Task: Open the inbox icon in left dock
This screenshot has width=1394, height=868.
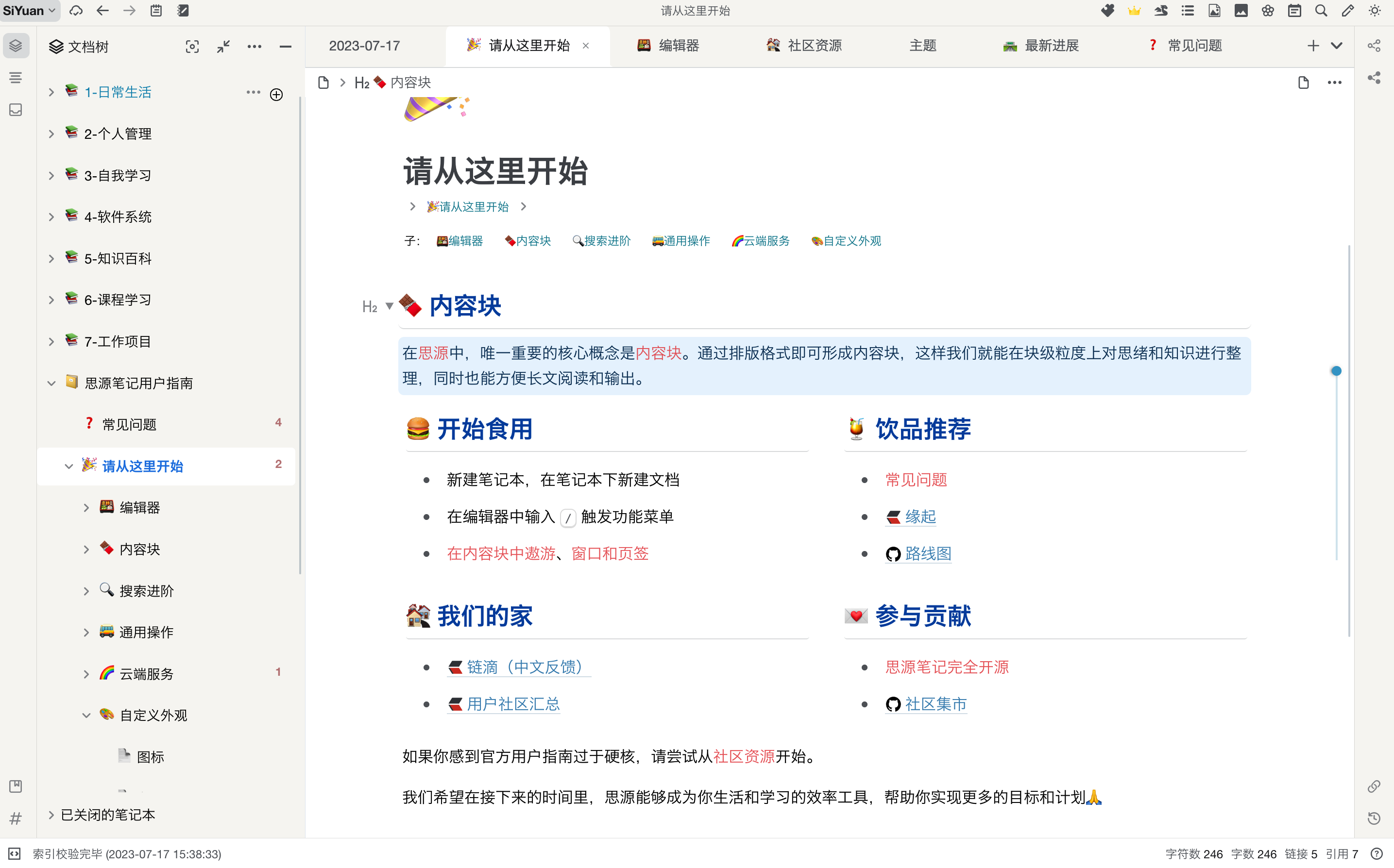Action: (x=16, y=110)
